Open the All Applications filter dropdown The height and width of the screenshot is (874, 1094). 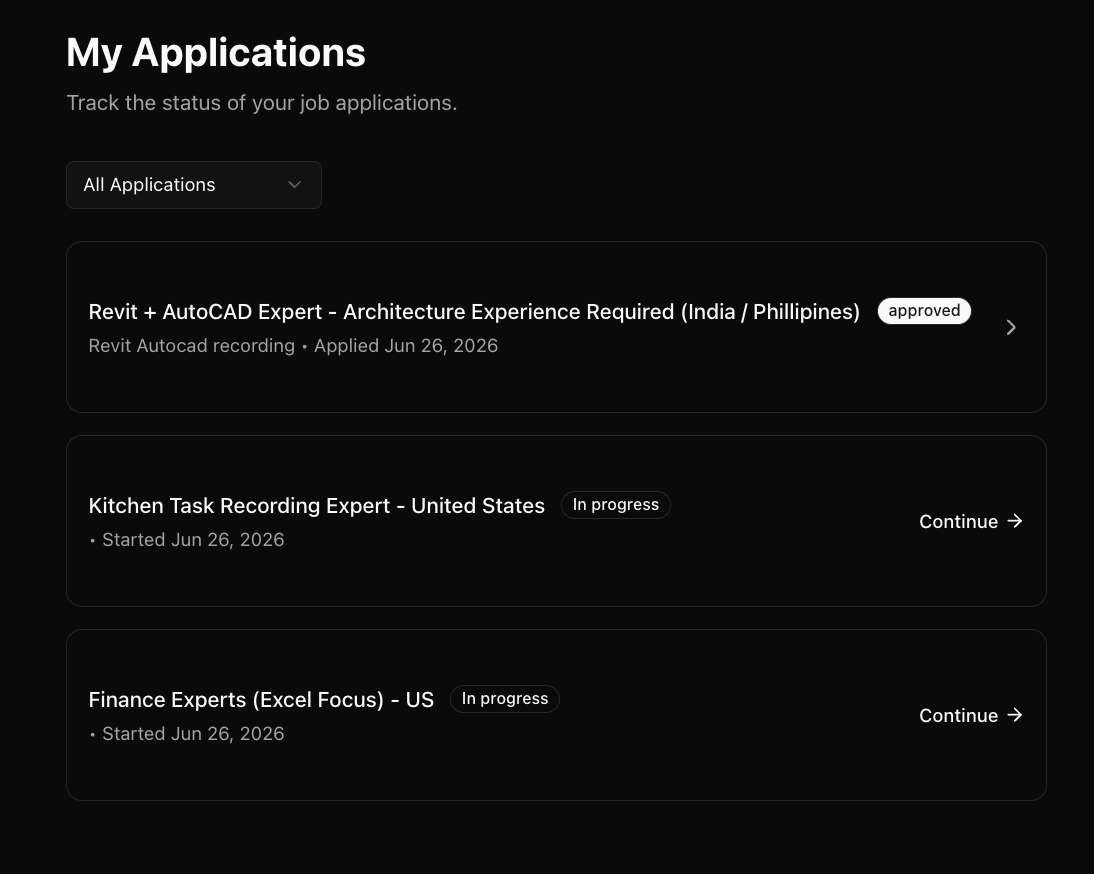(x=194, y=185)
